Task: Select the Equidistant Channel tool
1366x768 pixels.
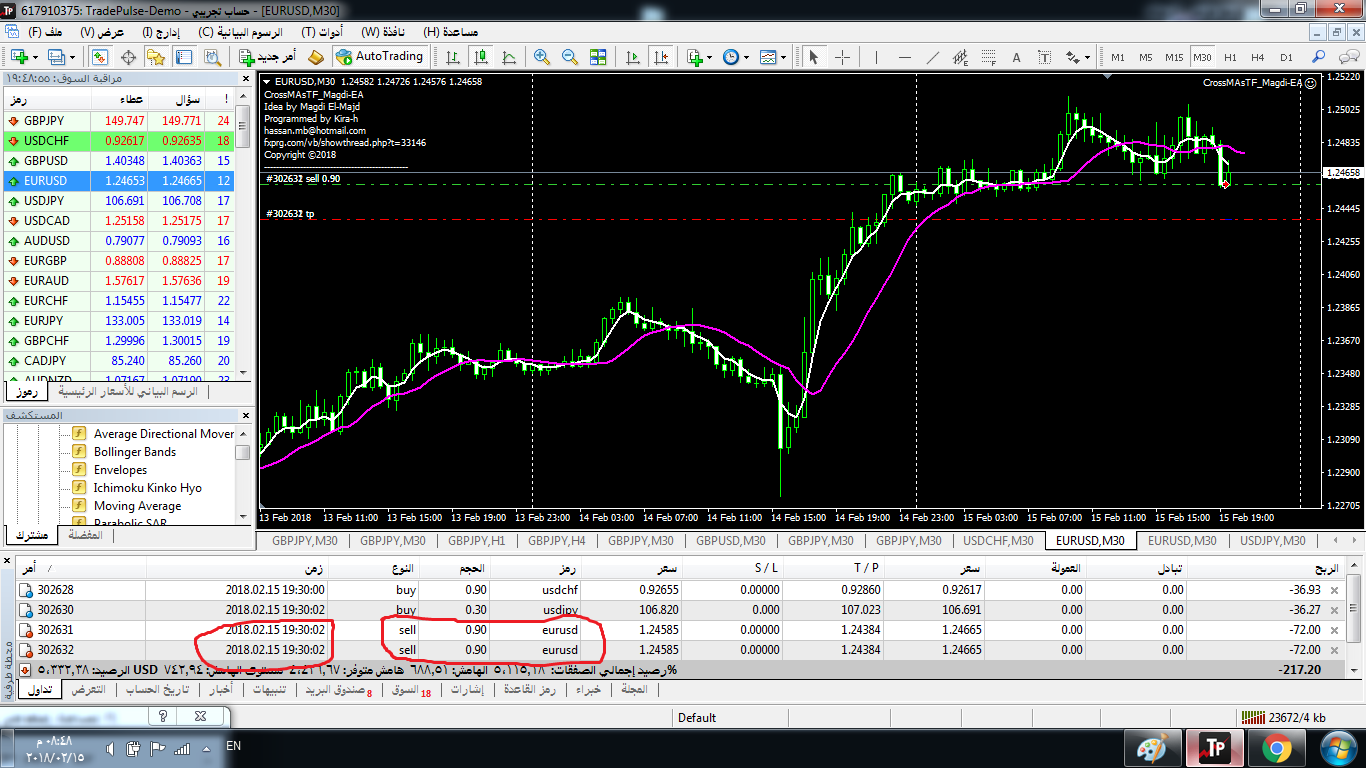Action: click(x=961, y=57)
